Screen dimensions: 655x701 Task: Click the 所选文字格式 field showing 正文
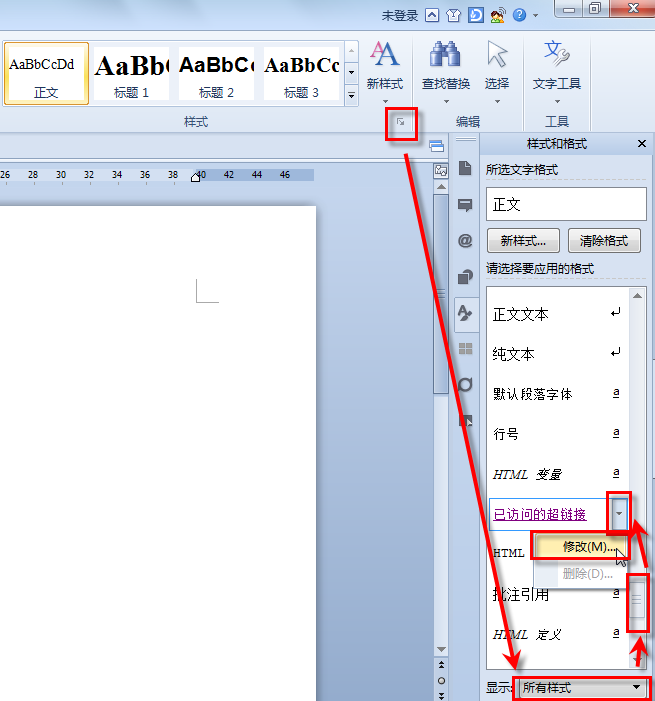[566, 204]
